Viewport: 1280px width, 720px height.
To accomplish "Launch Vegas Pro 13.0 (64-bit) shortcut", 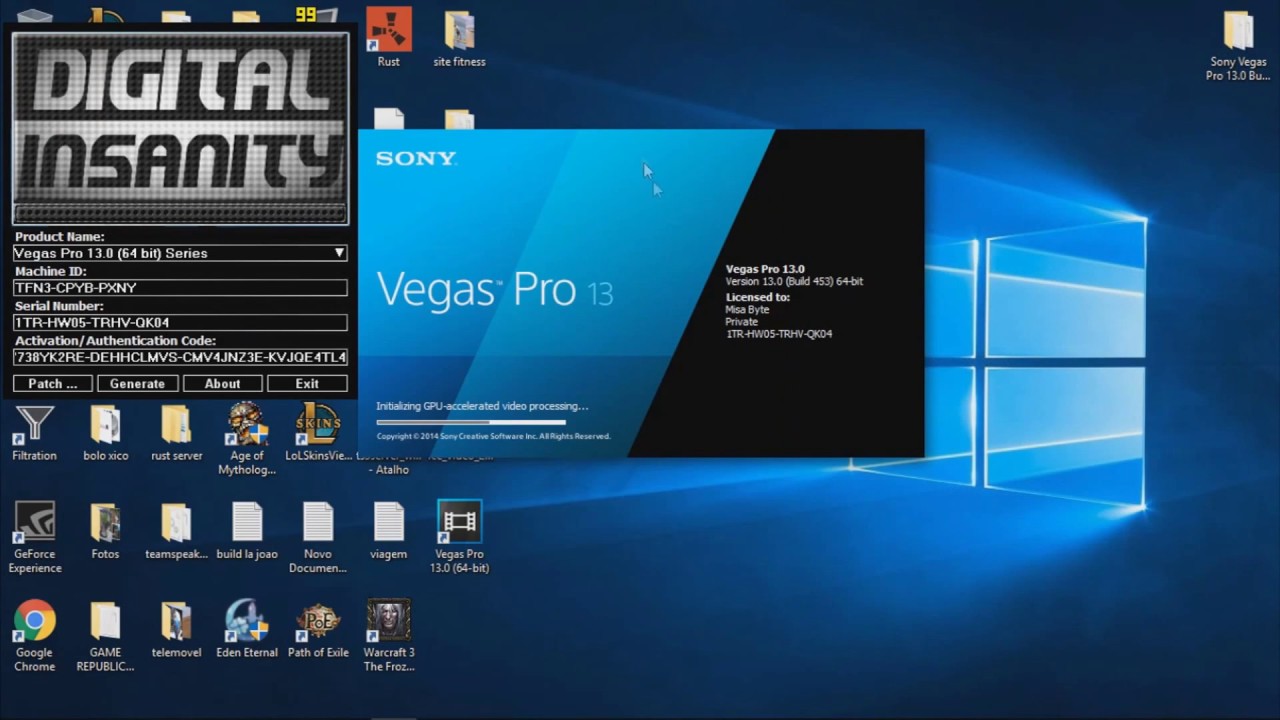I will click(459, 538).
